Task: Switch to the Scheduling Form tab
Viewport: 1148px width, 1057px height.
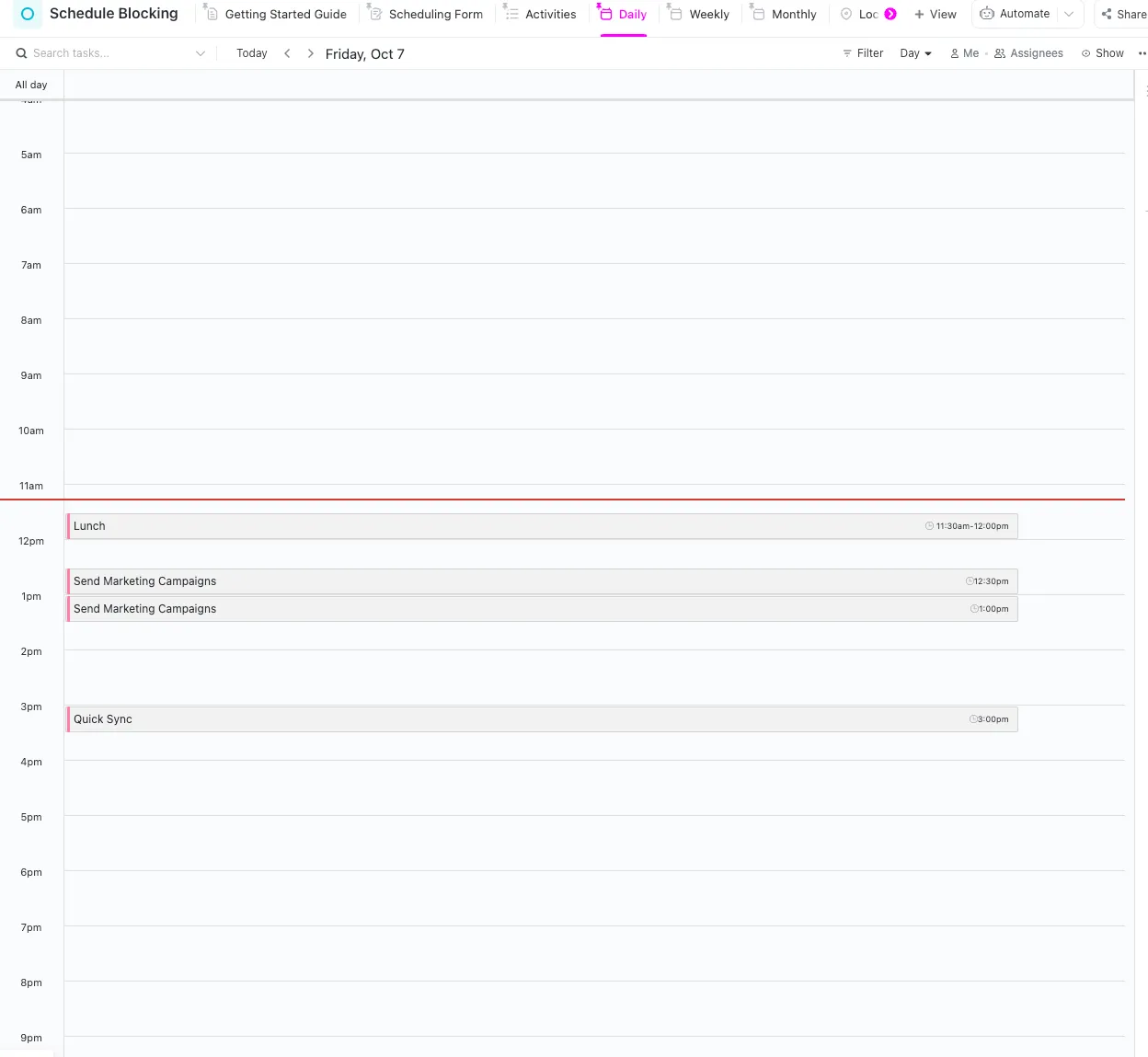Action: pos(426,14)
